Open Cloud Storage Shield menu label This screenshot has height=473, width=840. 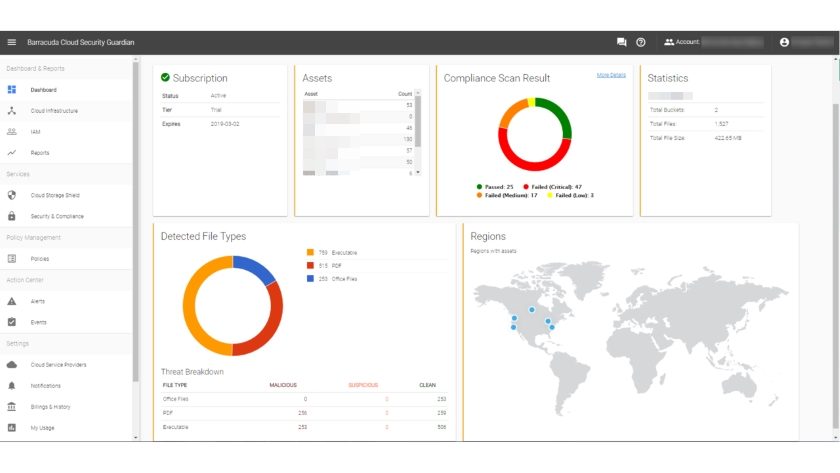tap(55, 196)
